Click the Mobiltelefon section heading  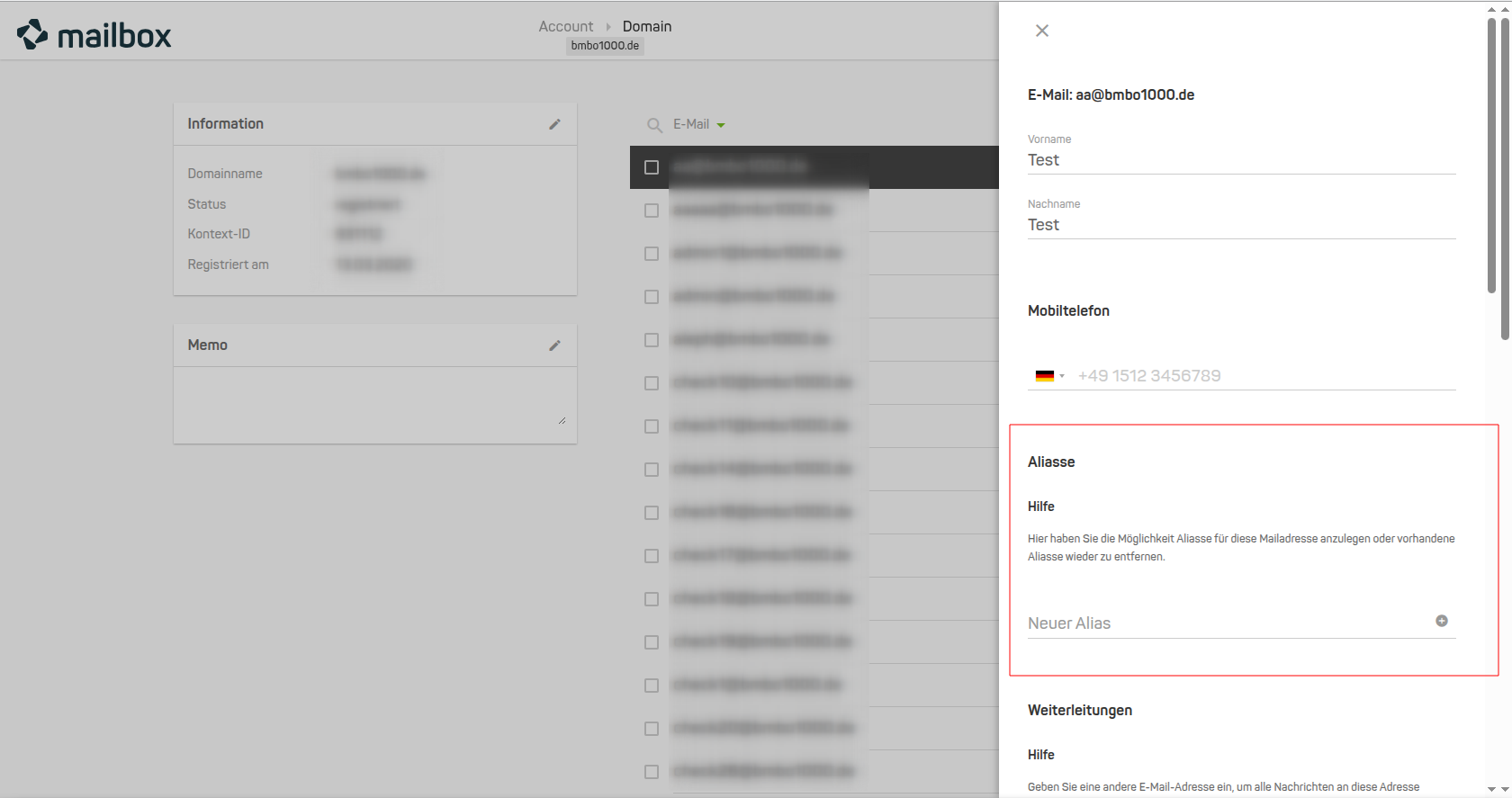coord(1068,310)
